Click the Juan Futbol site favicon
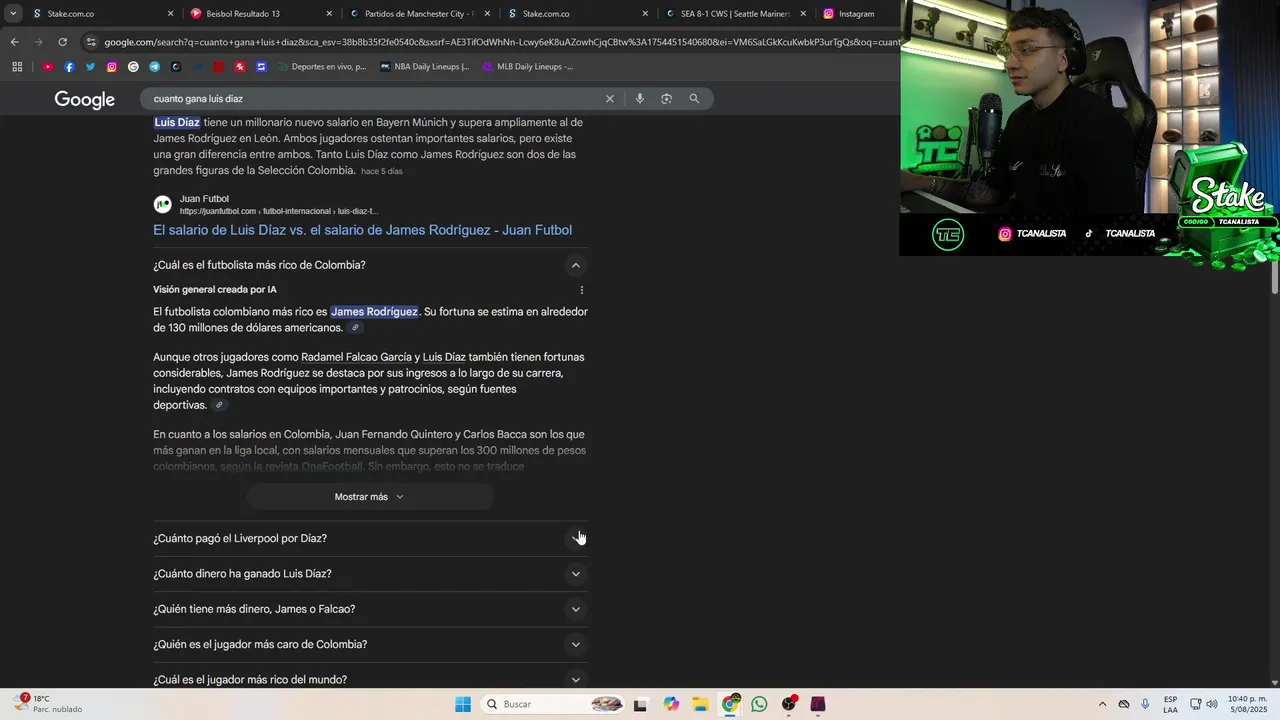 (162, 205)
